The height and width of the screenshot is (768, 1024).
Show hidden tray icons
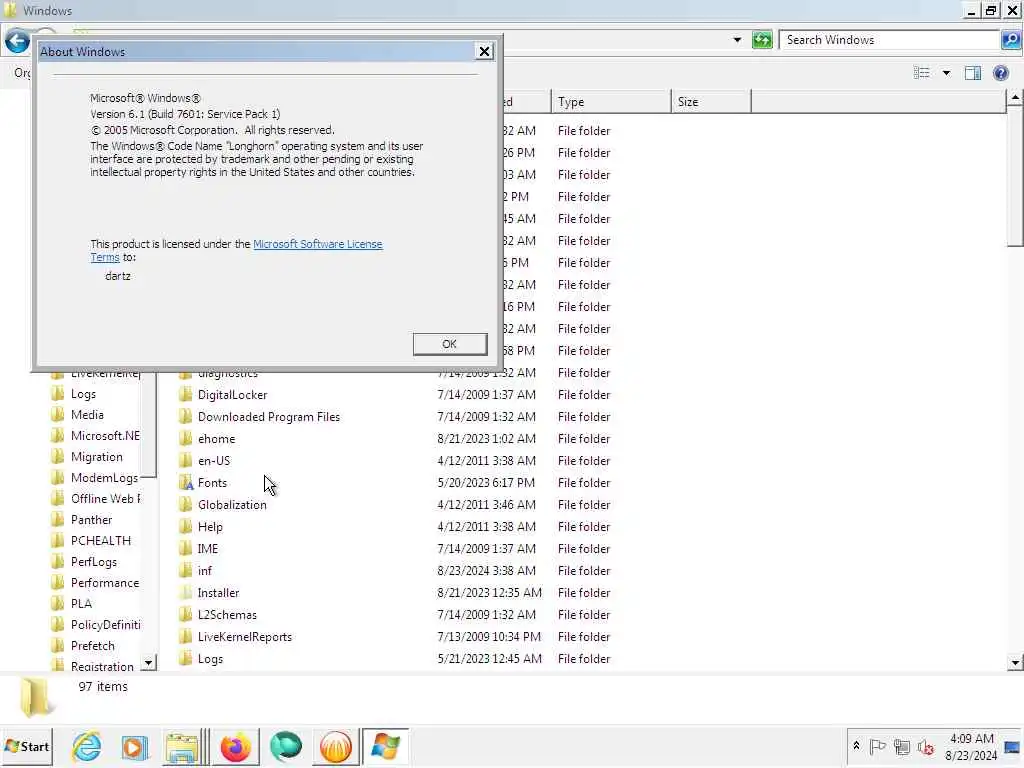click(856, 746)
